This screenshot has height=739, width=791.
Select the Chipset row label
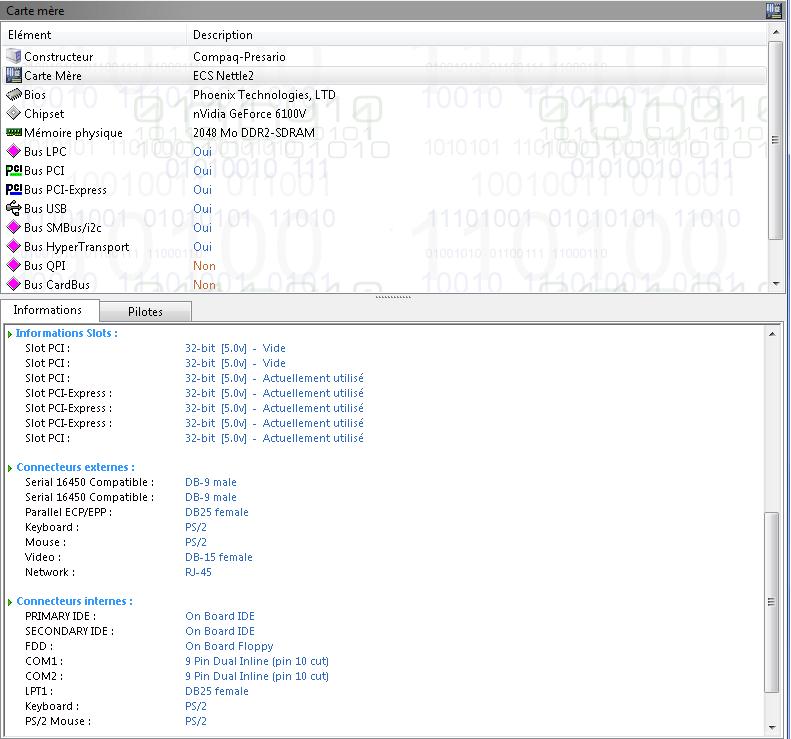click(44, 114)
